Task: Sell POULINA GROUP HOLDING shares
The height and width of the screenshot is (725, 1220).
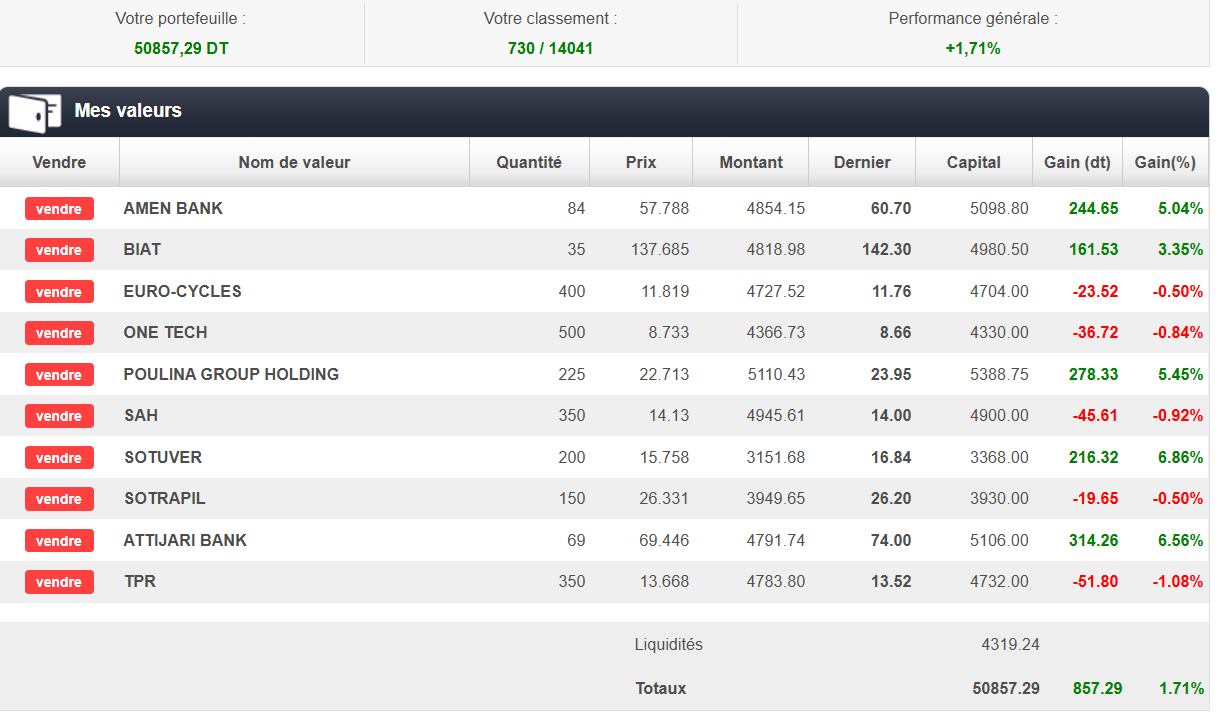Action: tap(59, 375)
